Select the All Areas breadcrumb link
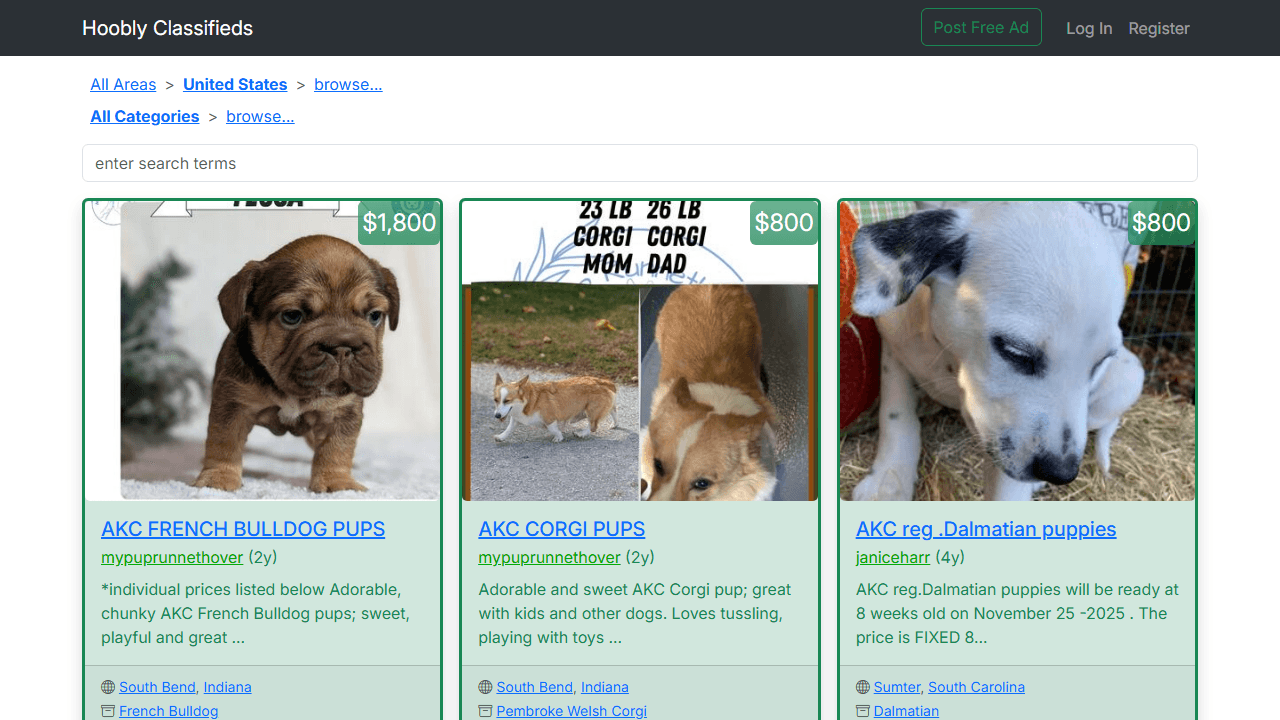The image size is (1280, 720). pyautogui.click(x=123, y=85)
